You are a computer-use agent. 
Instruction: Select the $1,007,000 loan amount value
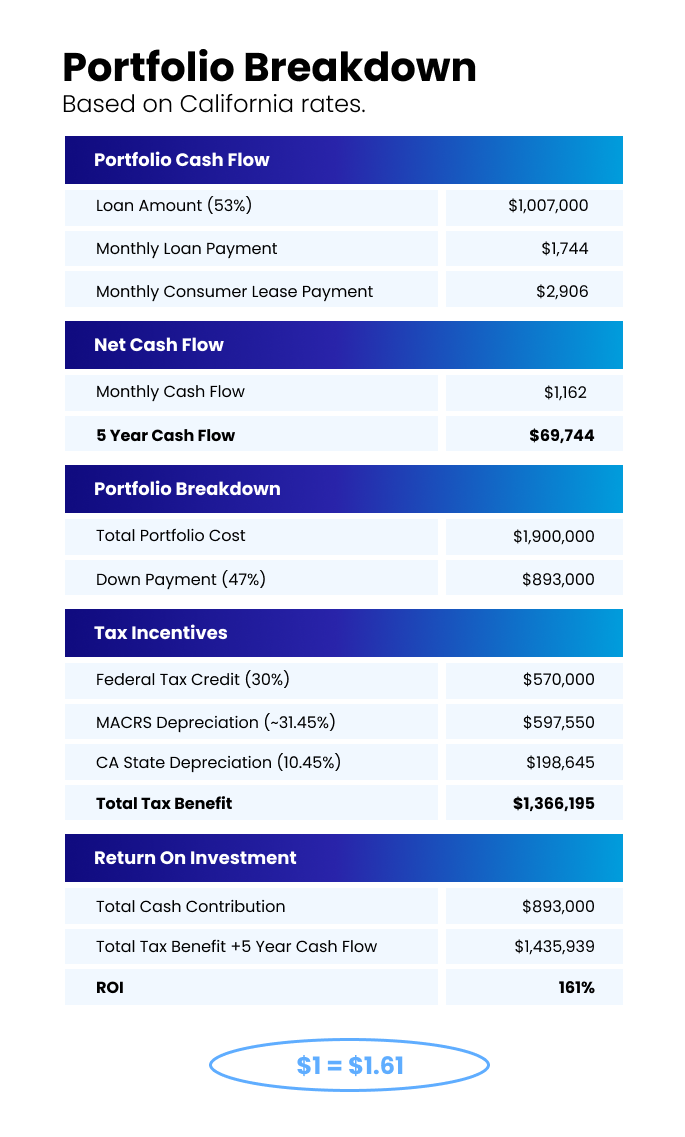click(548, 206)
